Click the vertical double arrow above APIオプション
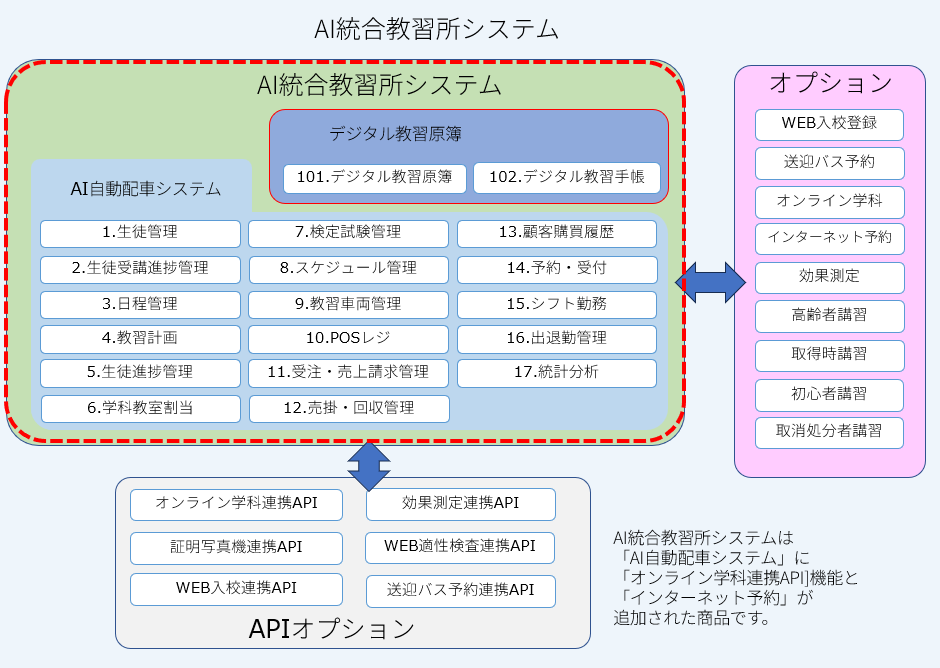This screenshot has width=940, height=668. [369, 465]
